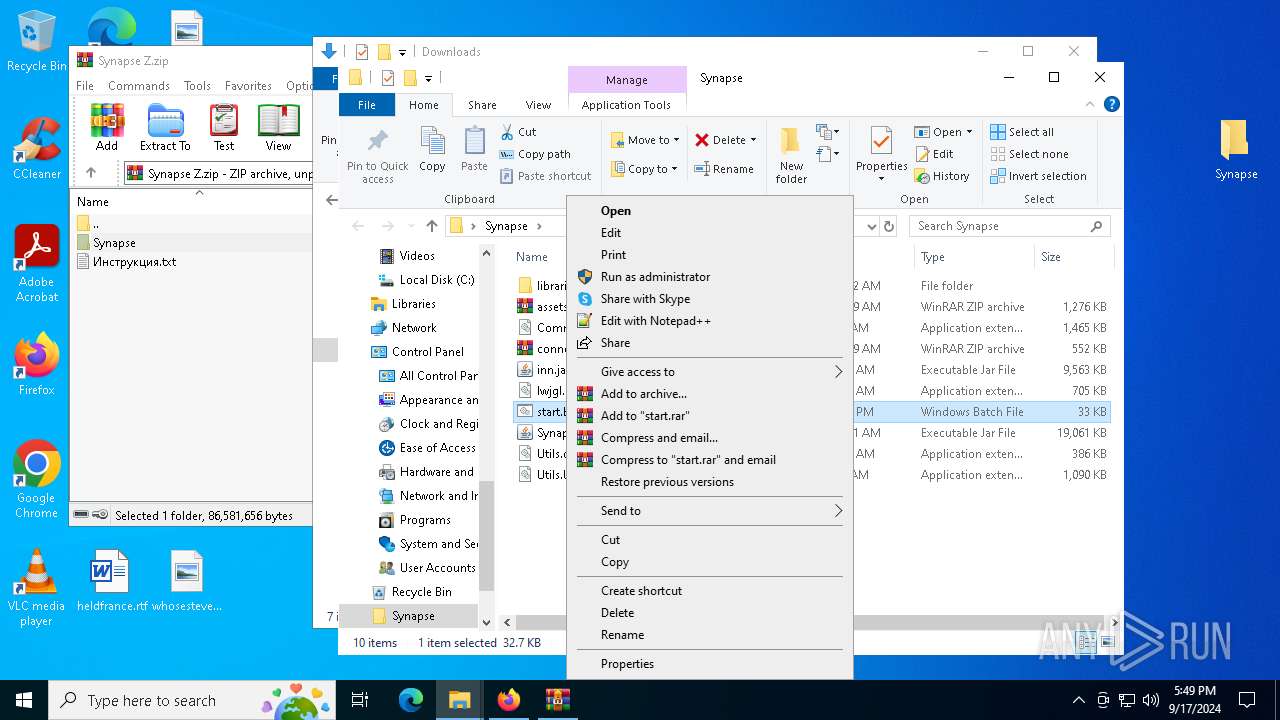Choose Run as administrator in context menu

[x=709, y=277]
